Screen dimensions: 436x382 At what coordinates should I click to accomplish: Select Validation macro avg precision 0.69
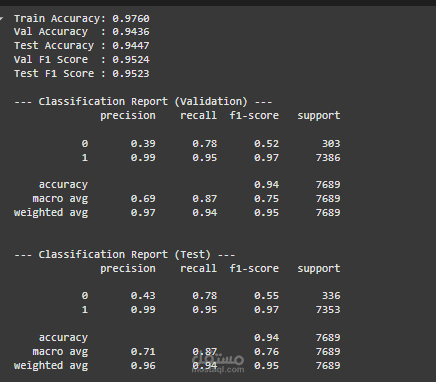(x=143, y=199)
